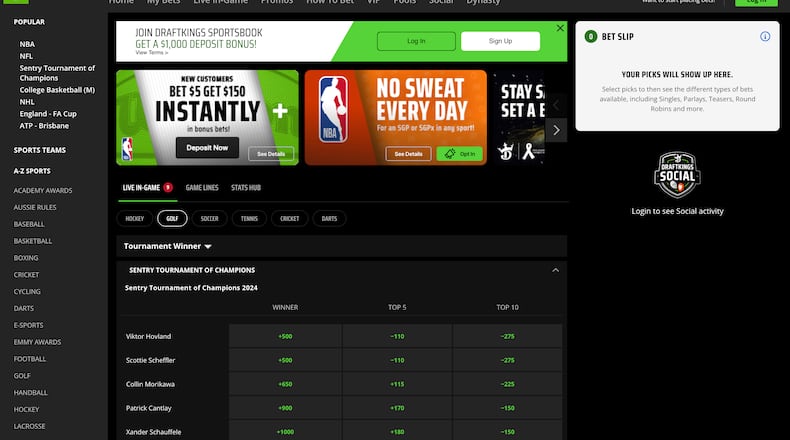Open Basketball in A-Z Sports
The width and height of the screenshot is (790, 440).
click(32, 241)
